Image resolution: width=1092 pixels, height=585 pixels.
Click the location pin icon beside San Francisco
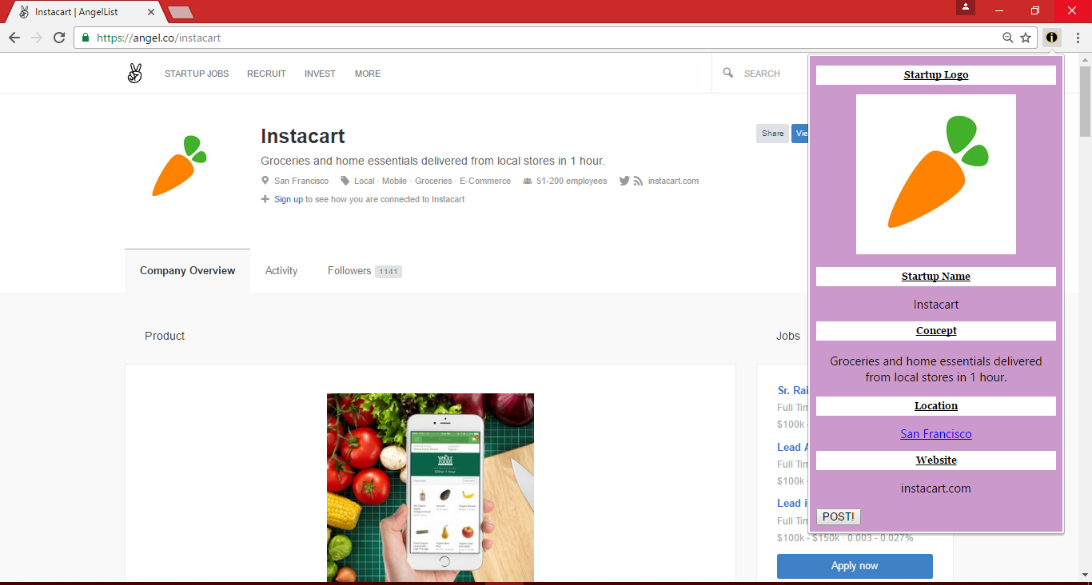coord(265,180)
